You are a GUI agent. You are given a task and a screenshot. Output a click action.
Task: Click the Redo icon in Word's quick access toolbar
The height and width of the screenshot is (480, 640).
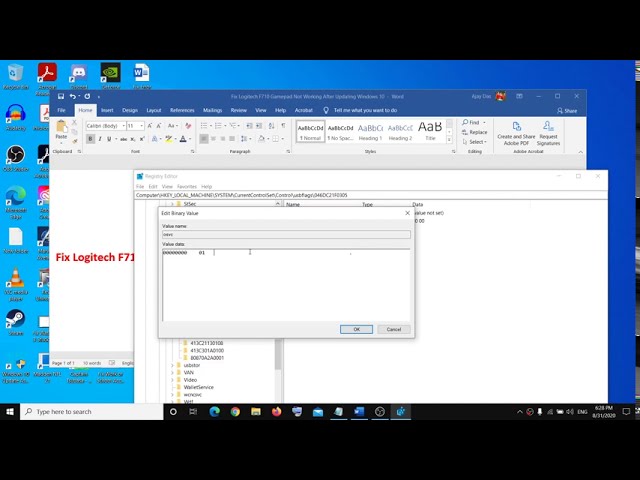tap(87, 96)
